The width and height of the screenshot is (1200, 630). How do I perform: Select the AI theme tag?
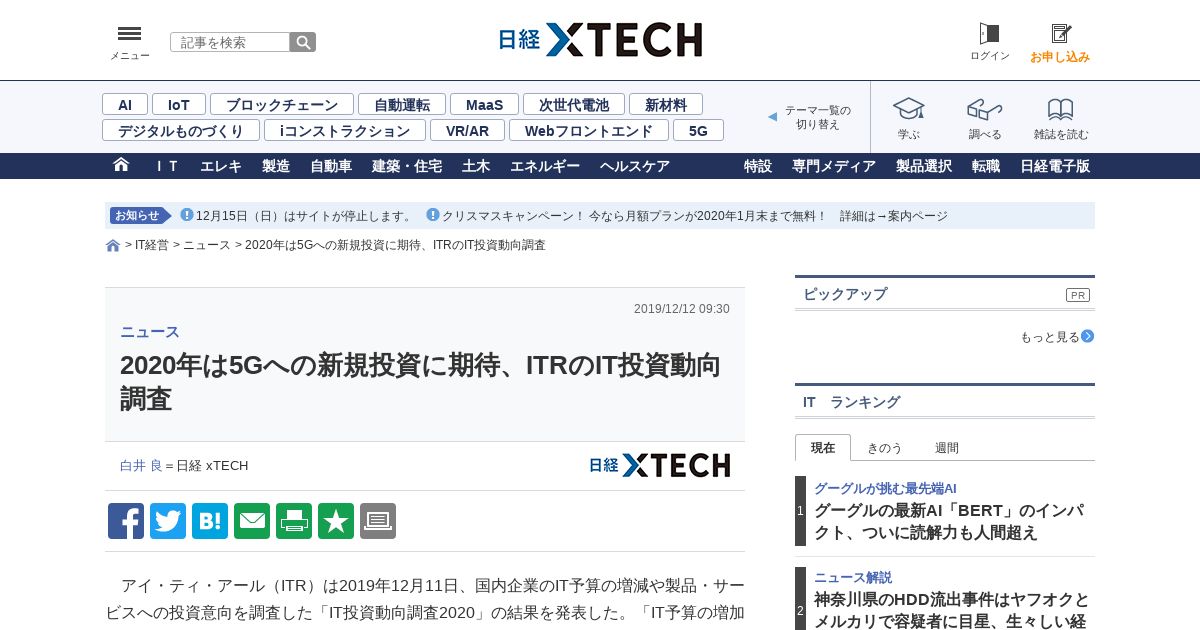(x=125, y=104)
